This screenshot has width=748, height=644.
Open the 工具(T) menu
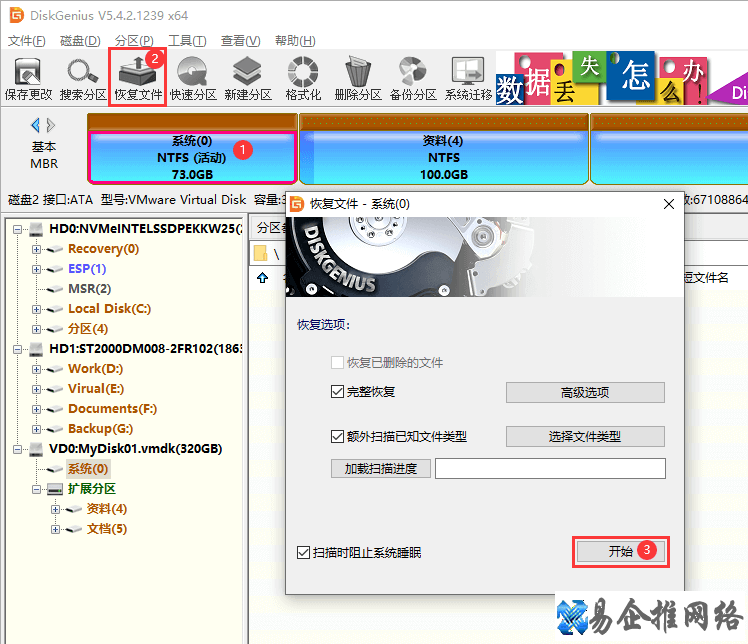tap(186, 41)
